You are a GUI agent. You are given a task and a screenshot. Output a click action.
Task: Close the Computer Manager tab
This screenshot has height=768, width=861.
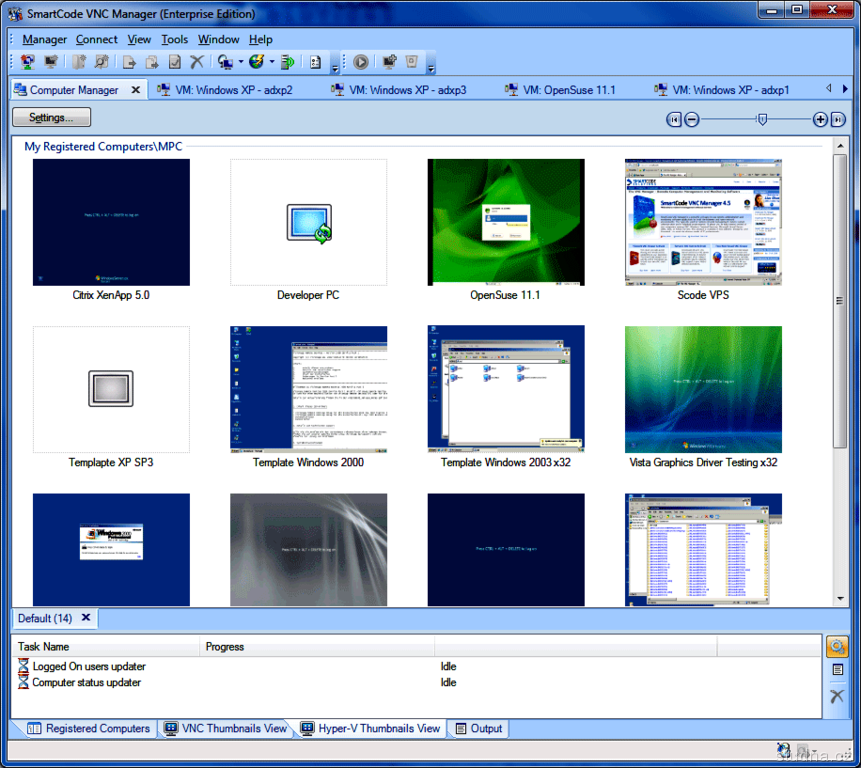(135, 89)
